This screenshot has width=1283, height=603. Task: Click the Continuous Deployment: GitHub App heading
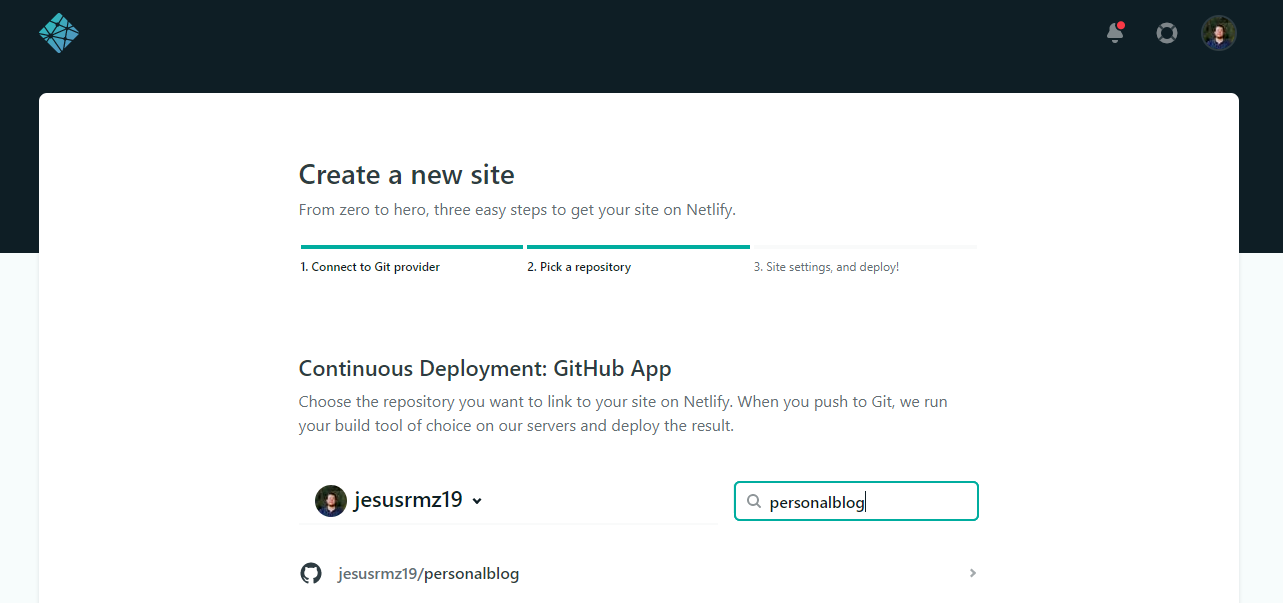point(485,368)
